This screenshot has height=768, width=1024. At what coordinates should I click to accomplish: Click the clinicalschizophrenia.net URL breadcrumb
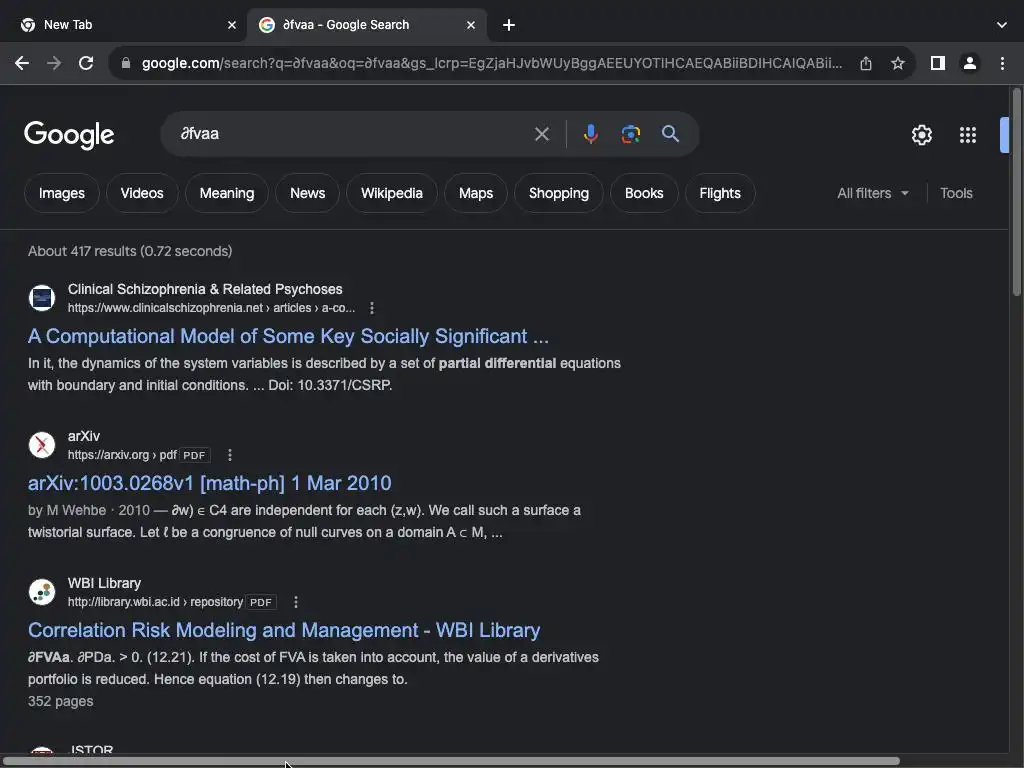pyautogui.click(x=212, y=308)
